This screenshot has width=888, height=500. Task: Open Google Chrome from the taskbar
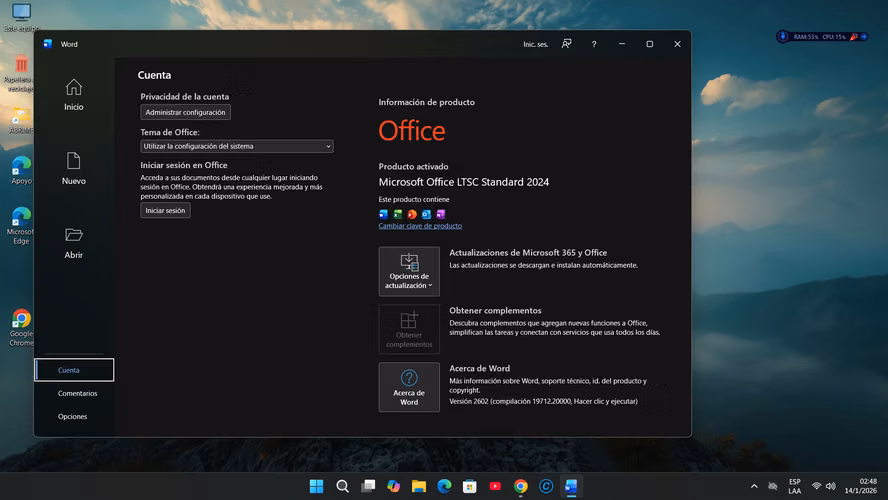[520, 486]
